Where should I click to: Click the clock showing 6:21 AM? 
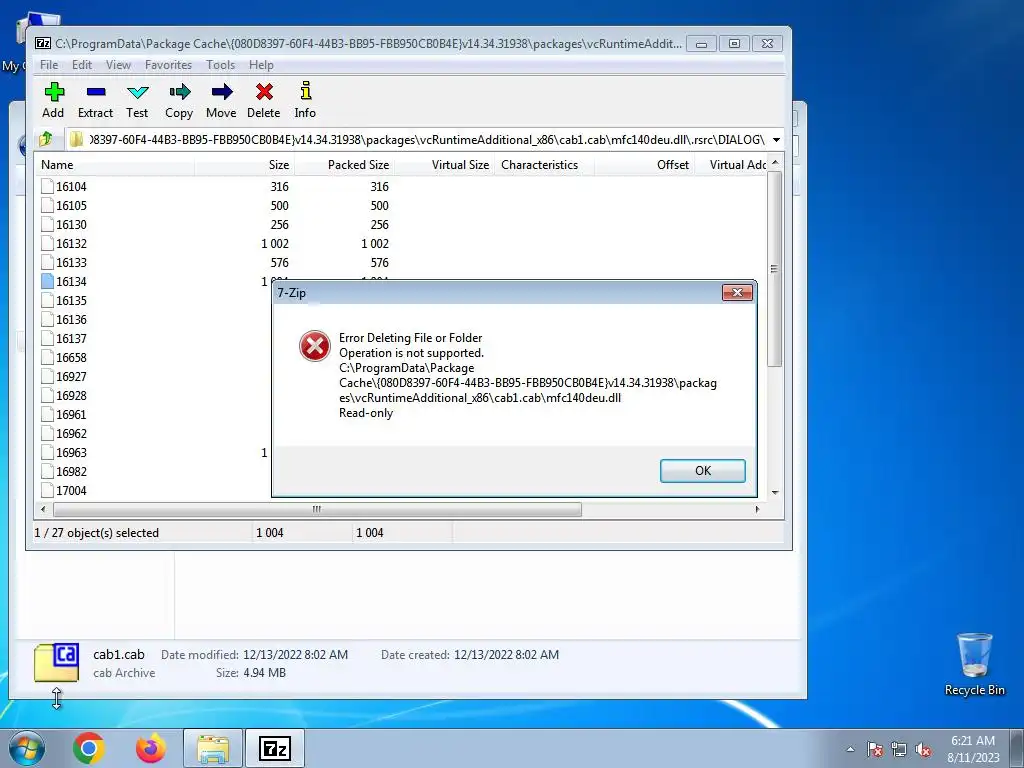[x=973, y=741]
